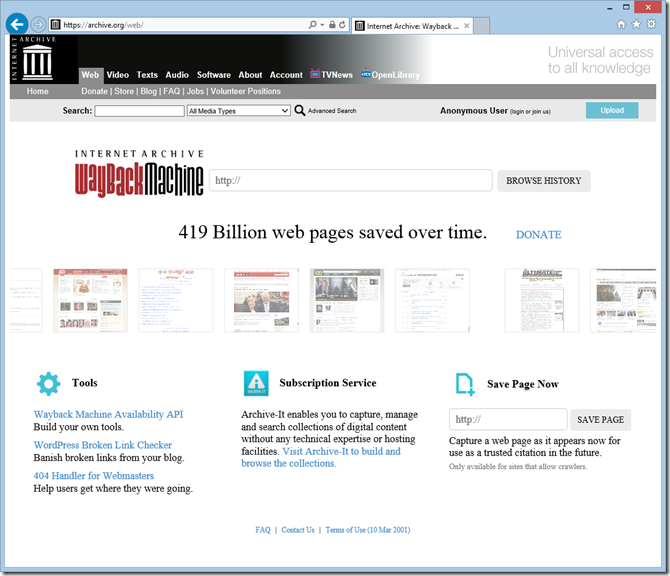The height and width of the screenshot is (576, 670).
Task: Click the Tools gear icon
Action: tap(48, 383)
